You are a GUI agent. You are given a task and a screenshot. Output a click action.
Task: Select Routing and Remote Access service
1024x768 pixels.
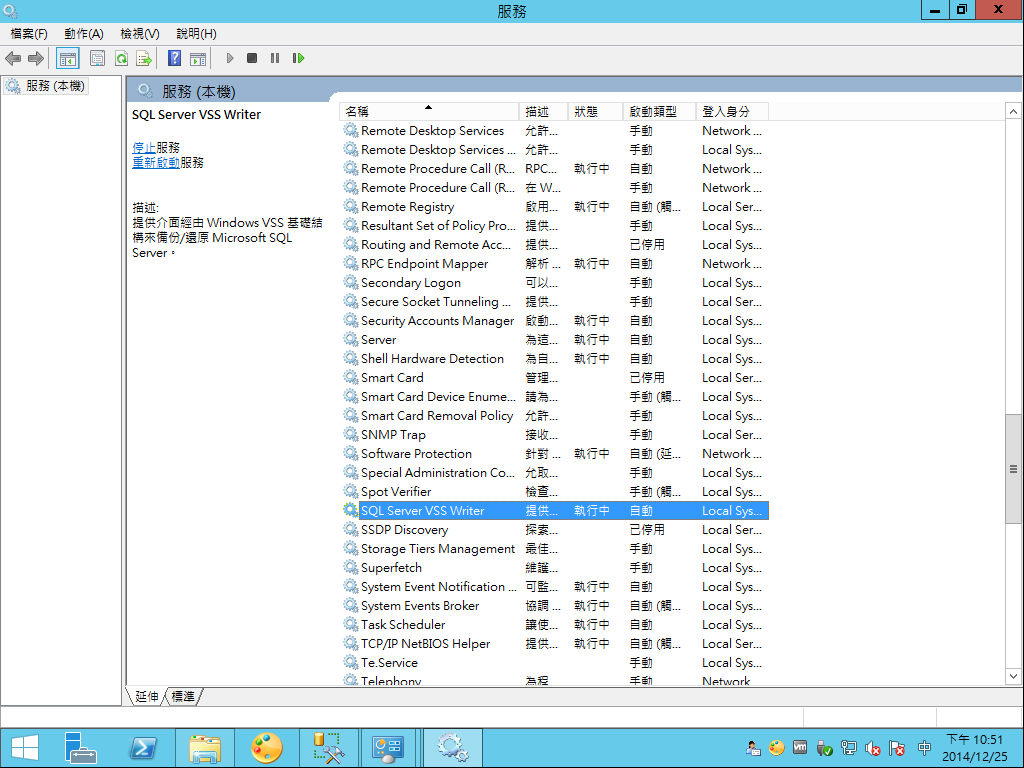pos(556,244)
